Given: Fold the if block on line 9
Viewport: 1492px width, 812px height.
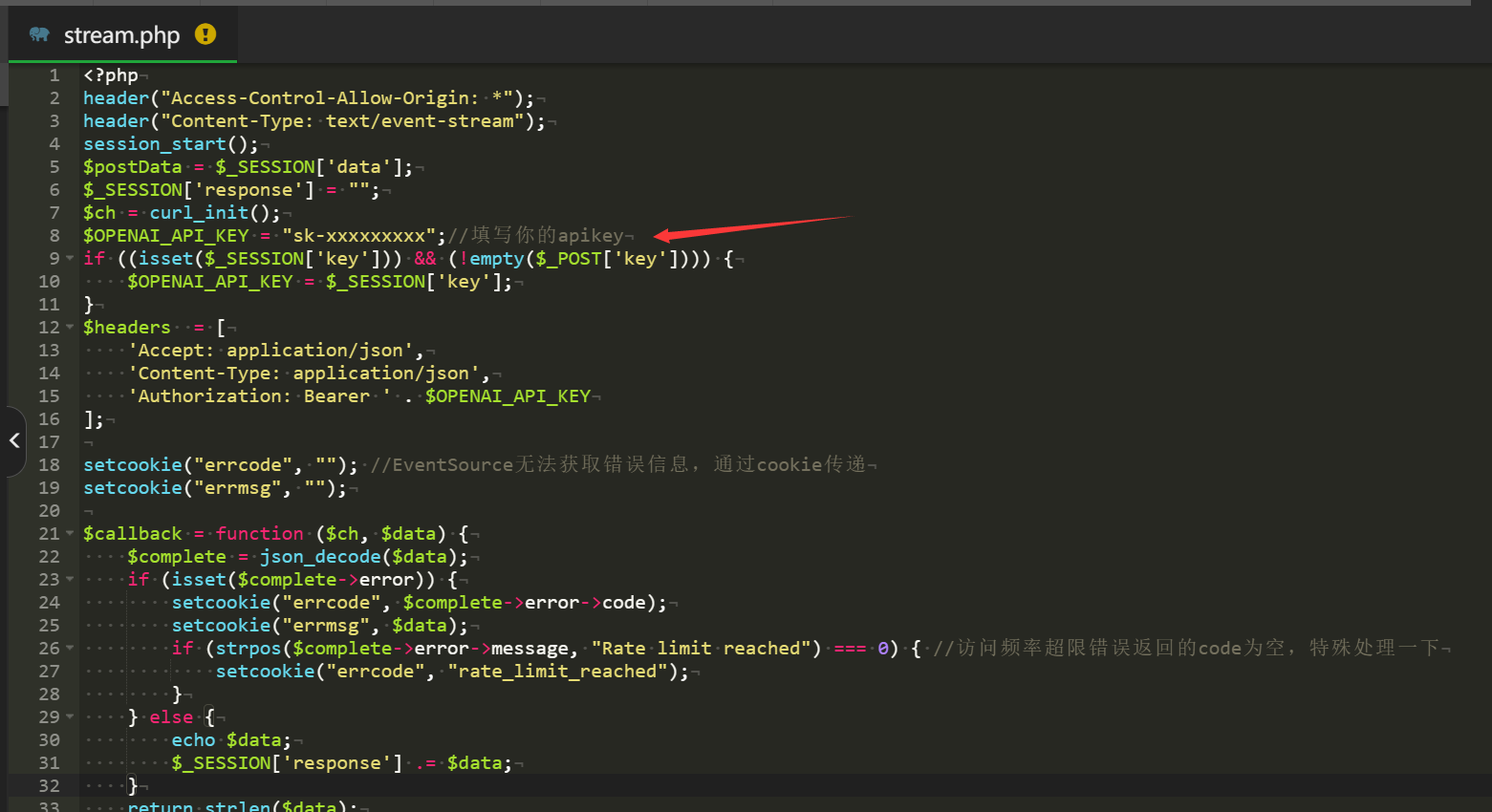Looking at the screenshot, I should point(68,258).
